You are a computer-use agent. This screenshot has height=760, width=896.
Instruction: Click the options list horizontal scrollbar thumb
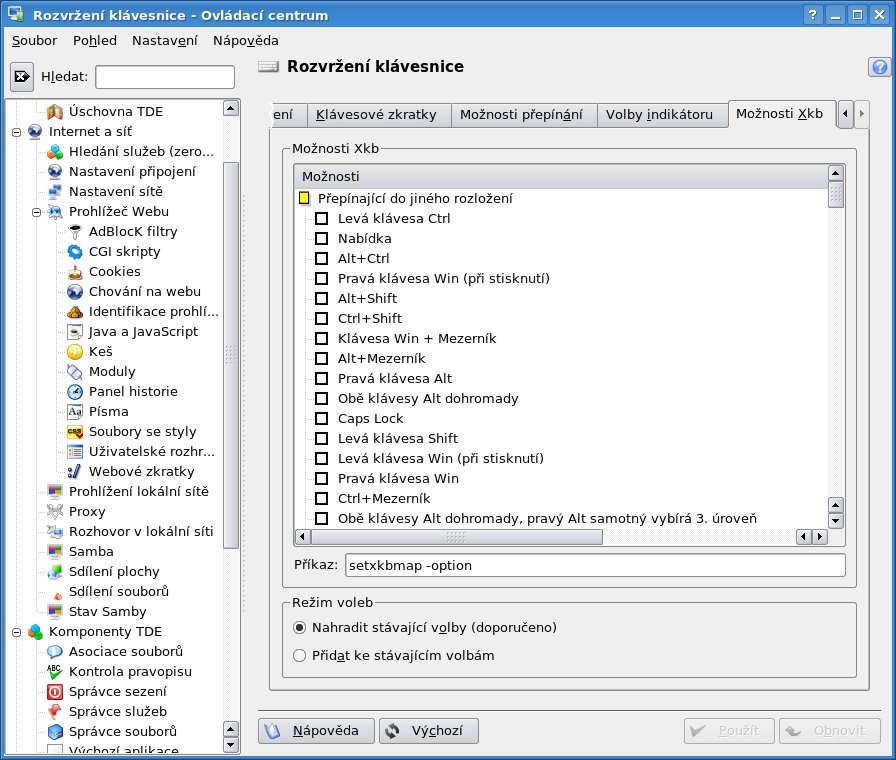pyautogui.click(x=457, y=537)
